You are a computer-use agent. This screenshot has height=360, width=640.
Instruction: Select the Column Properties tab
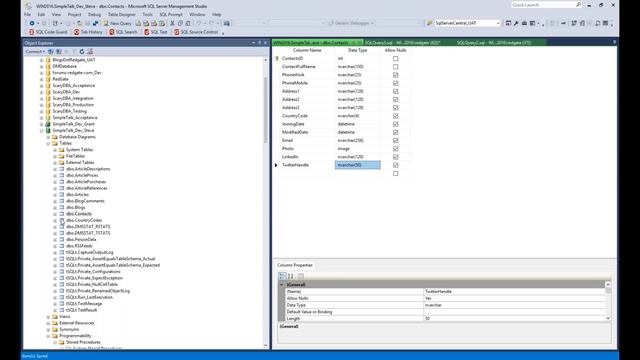(295, 265)
